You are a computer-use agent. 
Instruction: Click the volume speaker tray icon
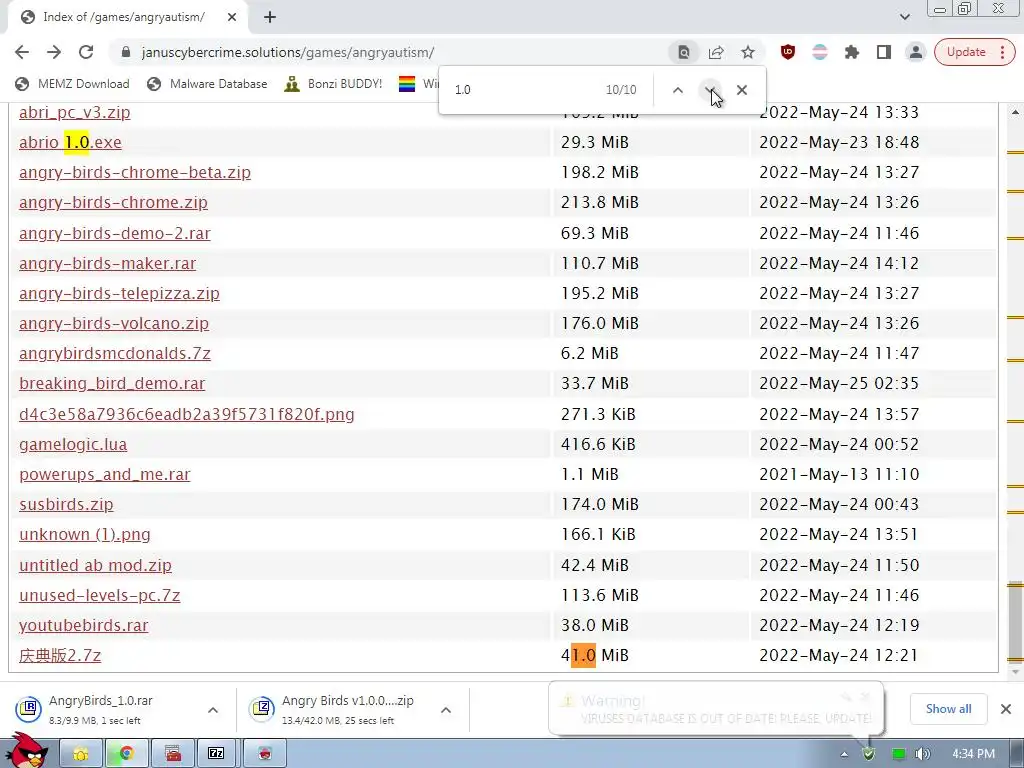click(x=921, y=754)
